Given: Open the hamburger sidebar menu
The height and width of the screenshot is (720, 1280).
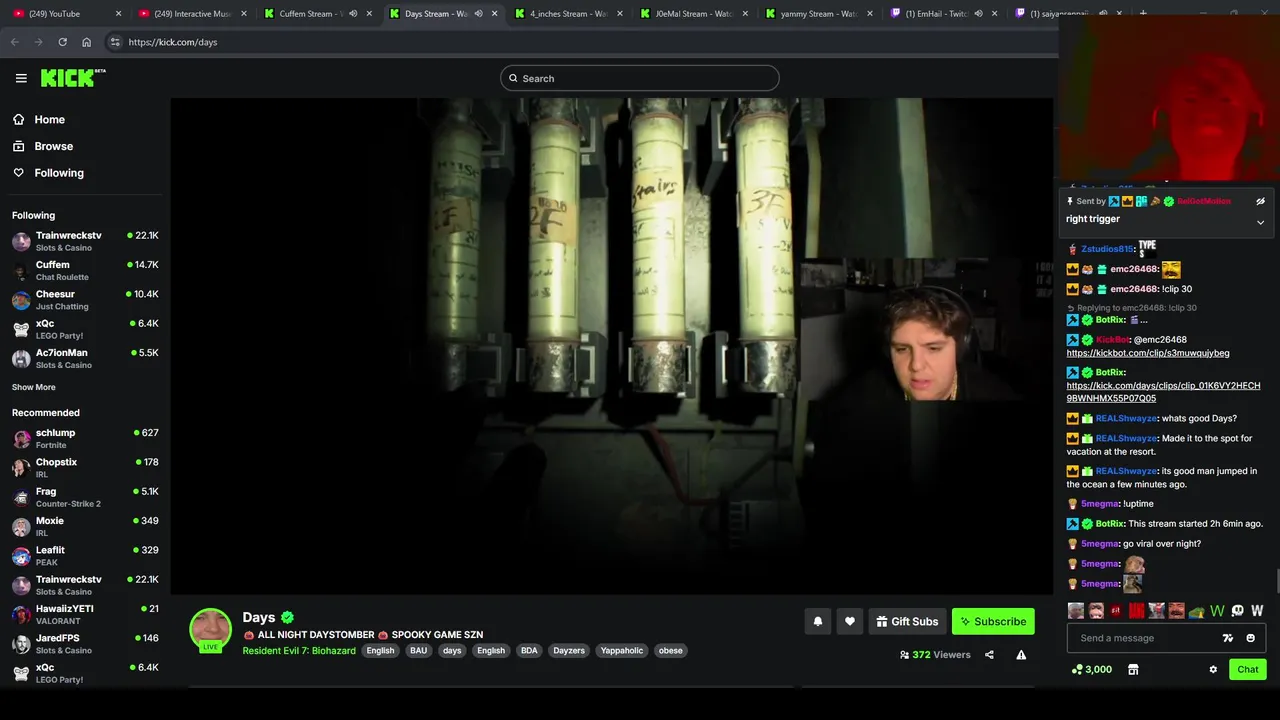Looking at the screenshot, I should (21, 78).
